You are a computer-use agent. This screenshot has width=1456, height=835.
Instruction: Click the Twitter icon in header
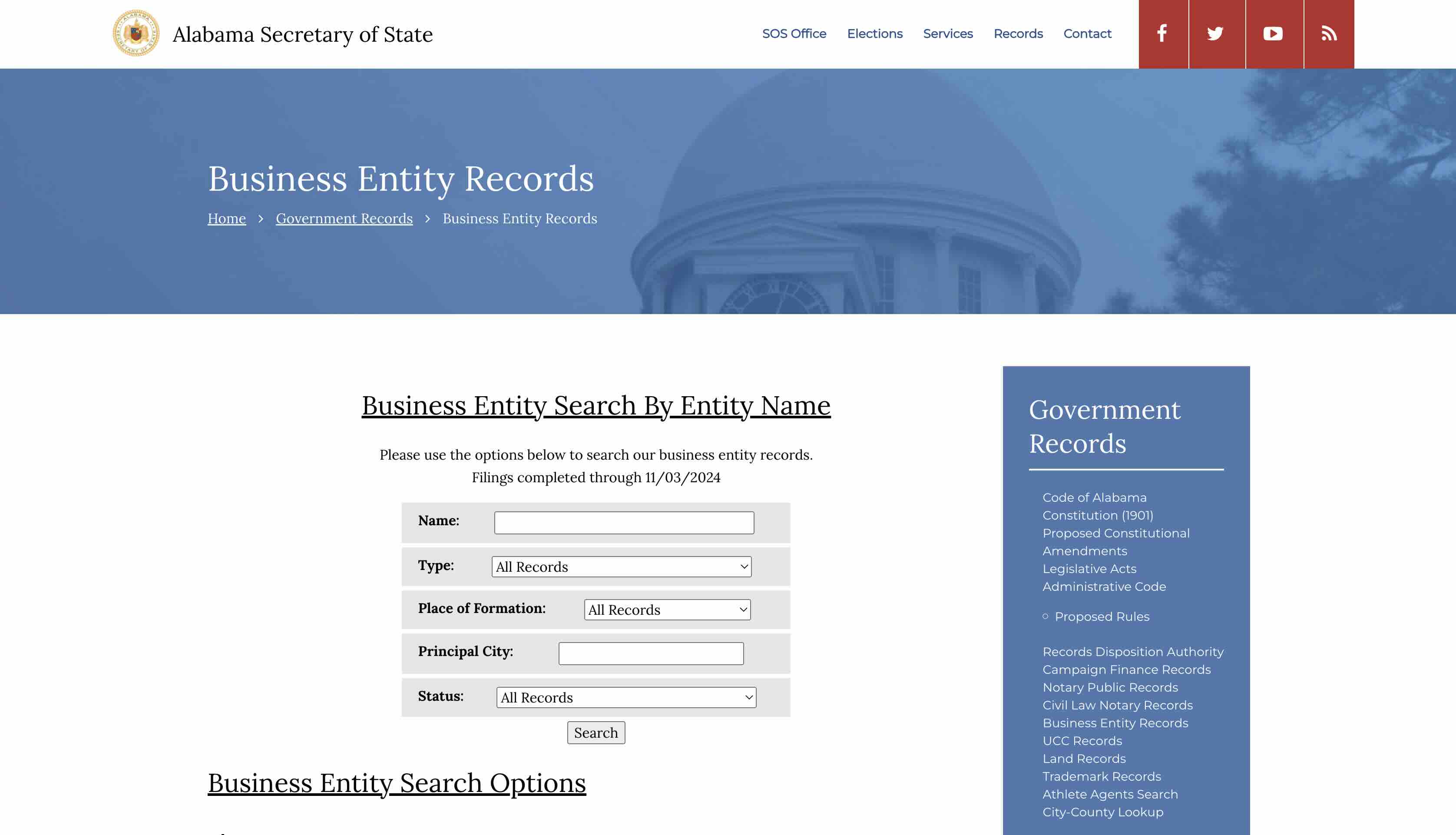coord(1215,34)
